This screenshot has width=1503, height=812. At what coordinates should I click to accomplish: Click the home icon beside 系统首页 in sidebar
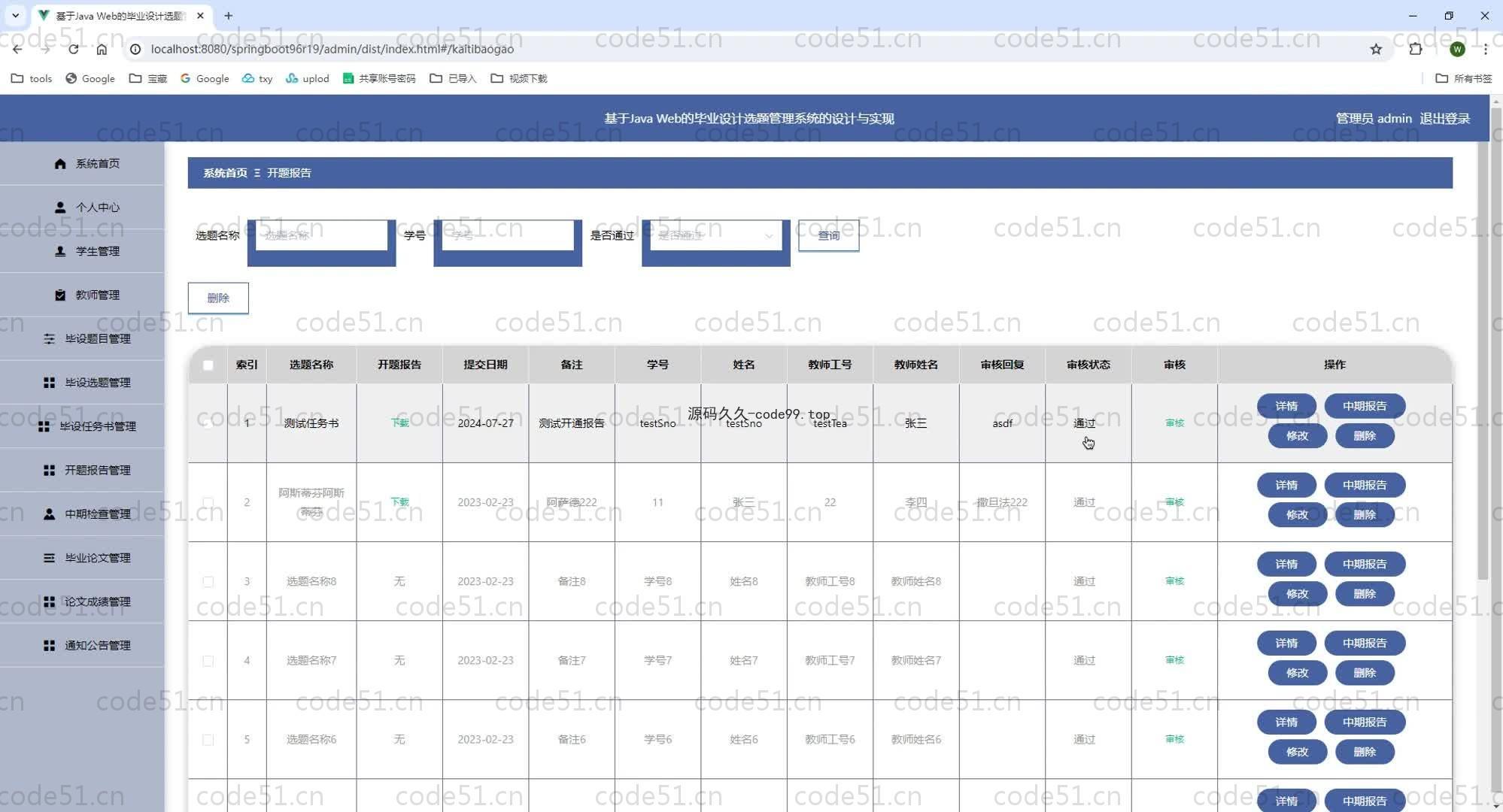click(60, 163)
